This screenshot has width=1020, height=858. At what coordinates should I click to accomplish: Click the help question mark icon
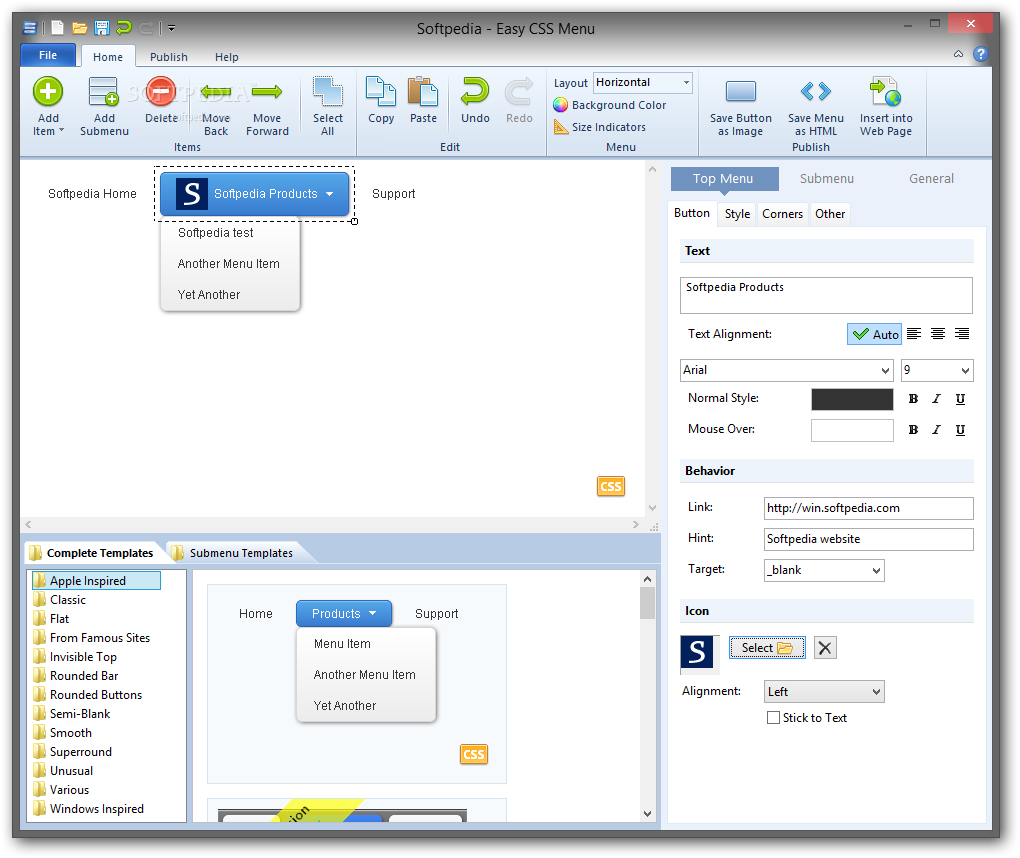980,54
